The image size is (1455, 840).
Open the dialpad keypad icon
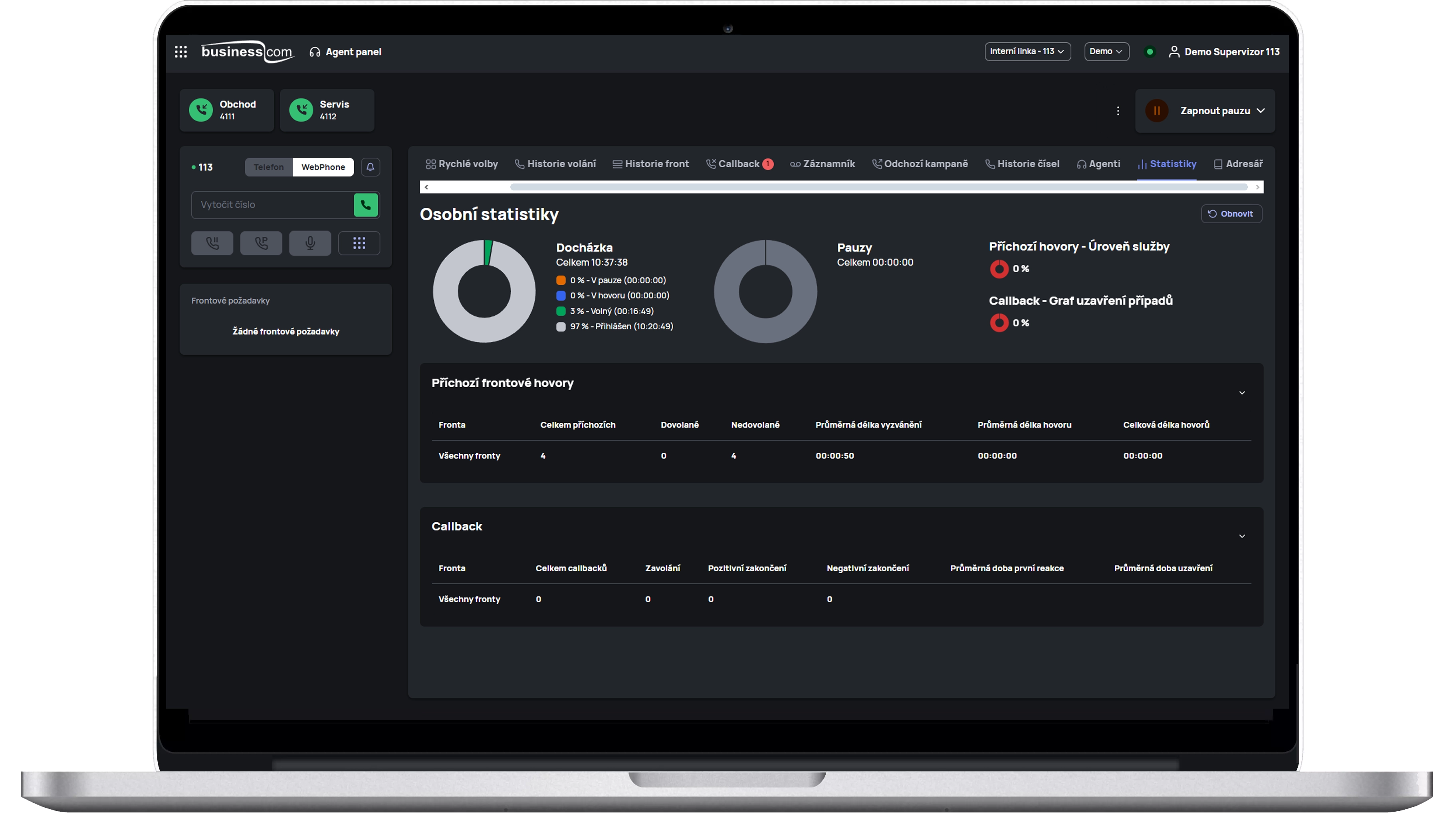tap(359, 243)
